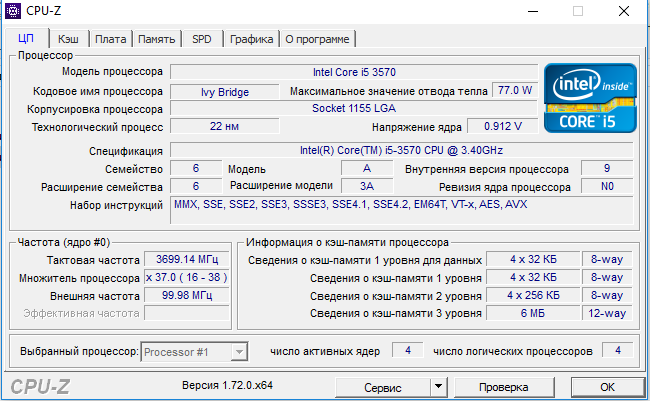Click the level 3 cache 6 МБ value
Screen dimensions: 650x401
[x=533, y=313]
